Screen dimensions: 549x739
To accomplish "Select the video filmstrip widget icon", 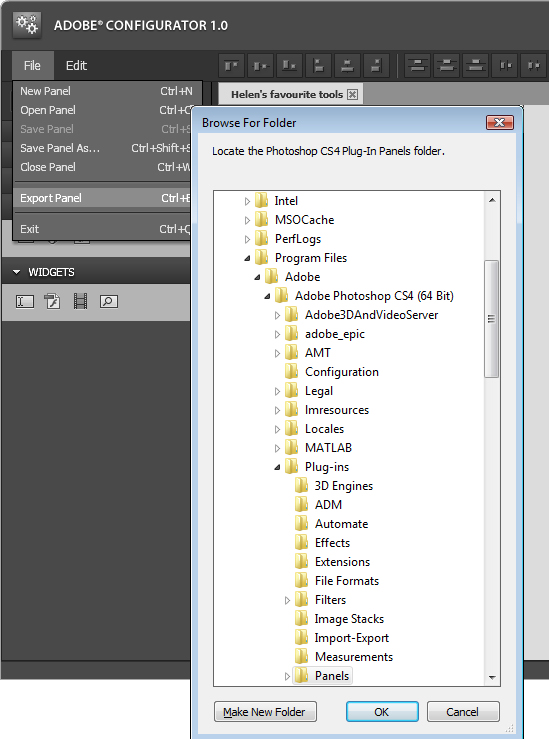I will click(81, 301).
